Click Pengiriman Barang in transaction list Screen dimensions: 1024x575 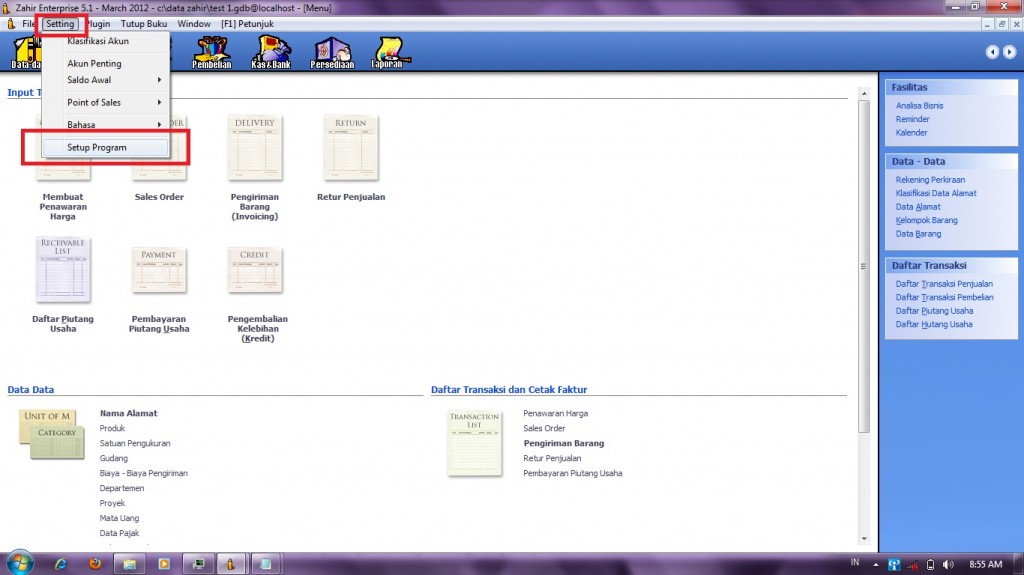564,443
